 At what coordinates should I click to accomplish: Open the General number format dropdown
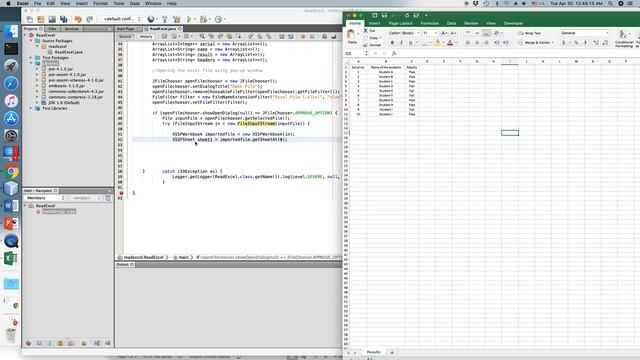[x=584, y=33]
